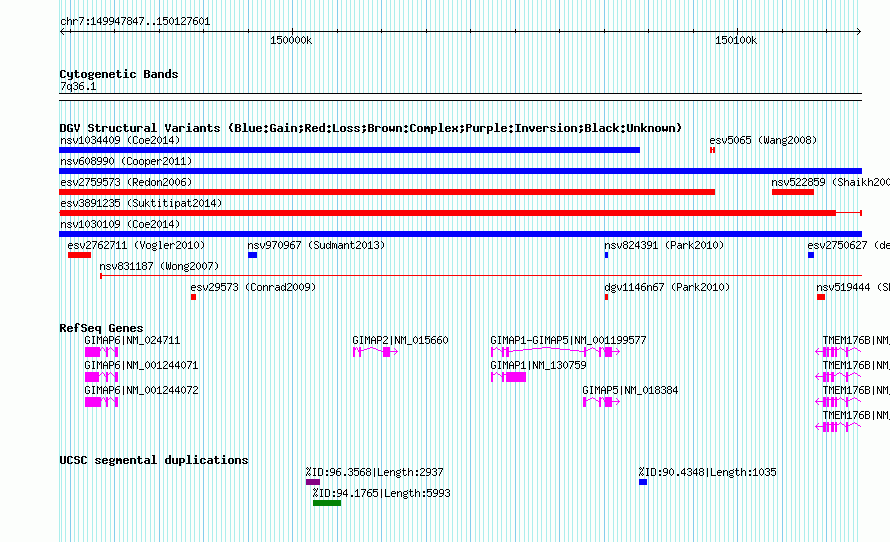This screenshot has height=542, width=890.
Task: Click the 7q36.1 cytogenetic band line
Action: pos(460,97)
